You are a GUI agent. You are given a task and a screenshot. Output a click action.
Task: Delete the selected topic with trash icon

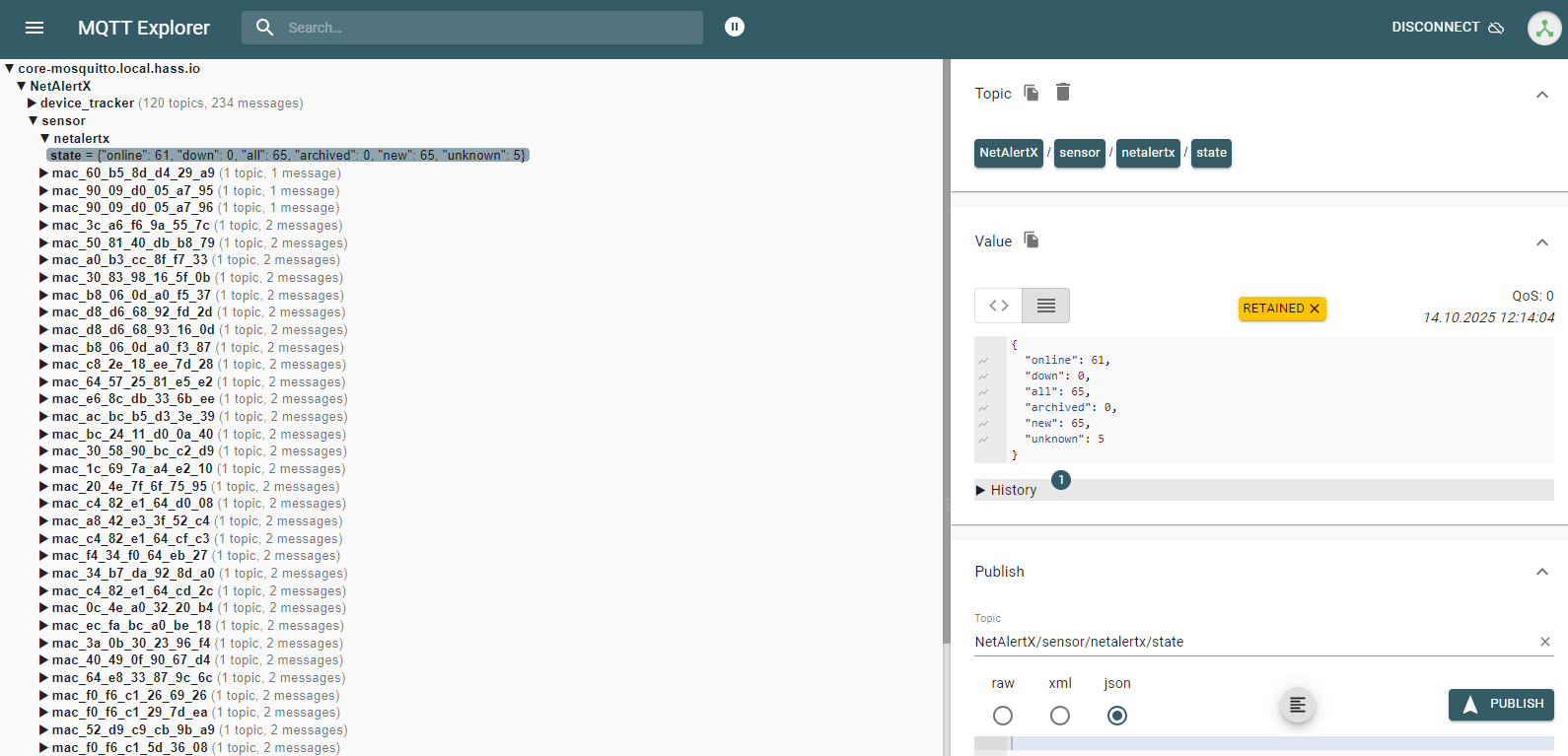(x=1063, y=93)
